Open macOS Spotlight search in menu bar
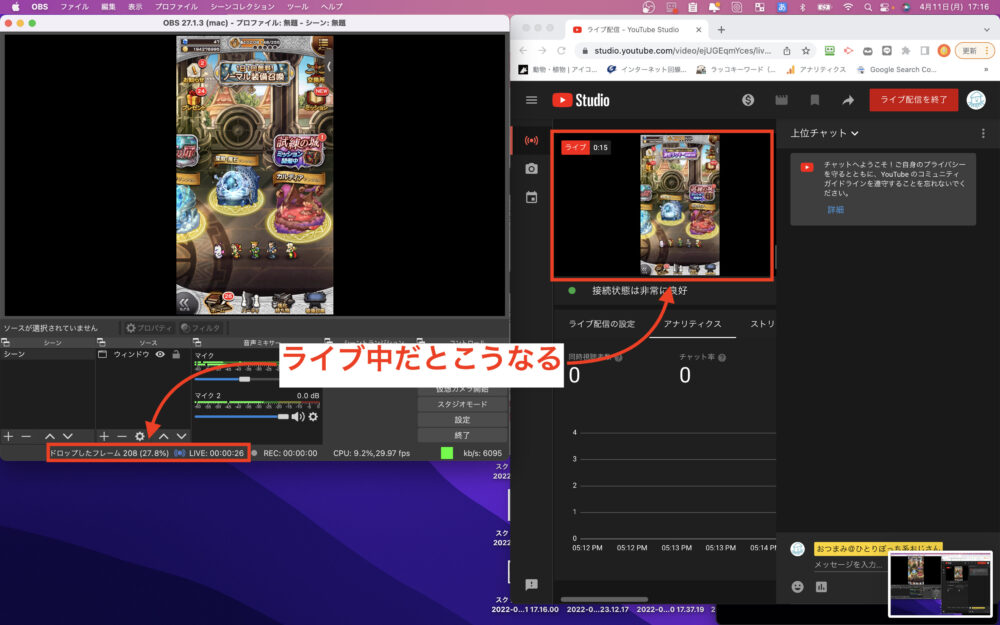This screenshot has width=1000, height=625. [x=867, y=7]
